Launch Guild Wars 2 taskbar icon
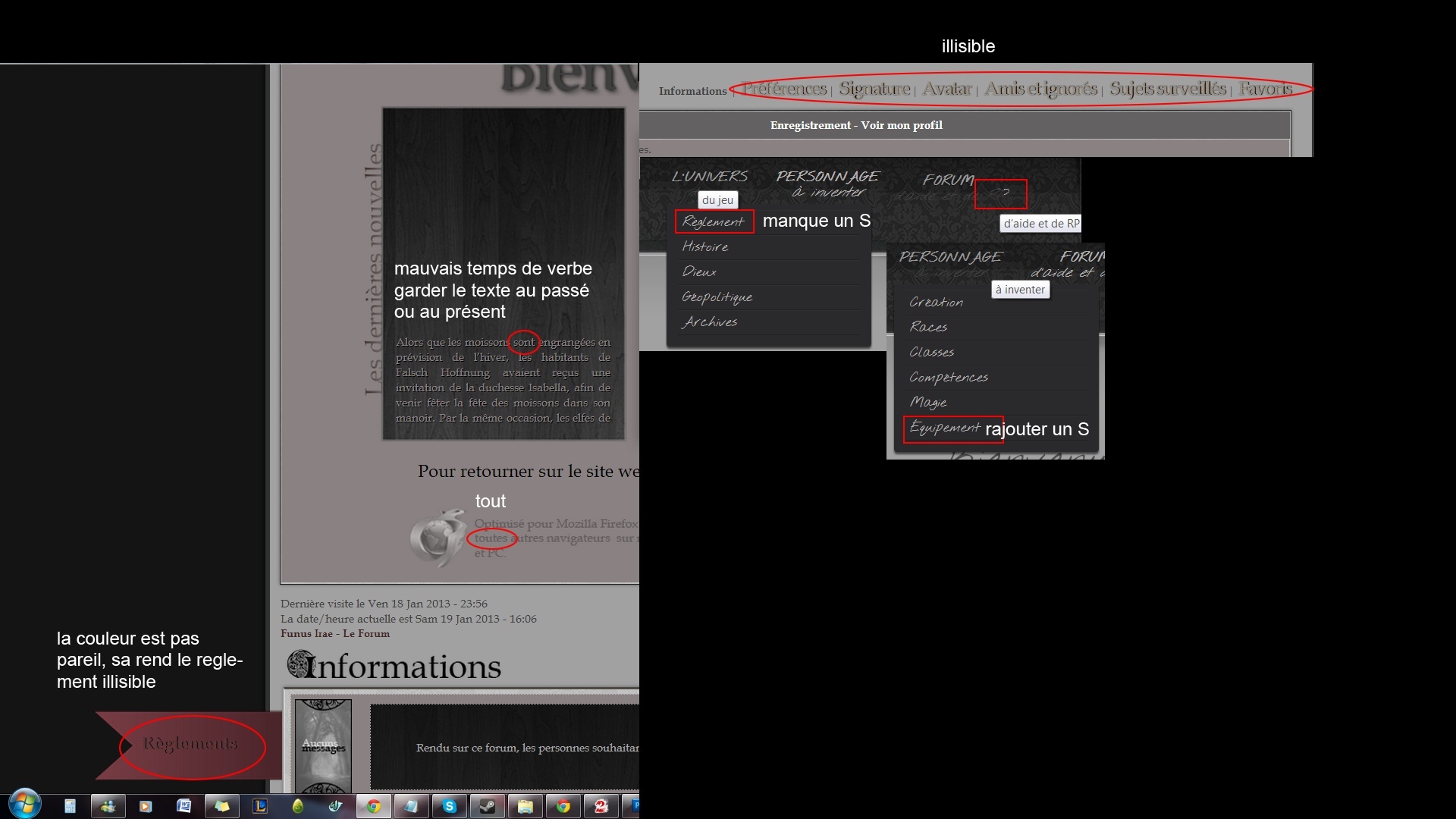The image size is (1456, 819). coord(601,806)
